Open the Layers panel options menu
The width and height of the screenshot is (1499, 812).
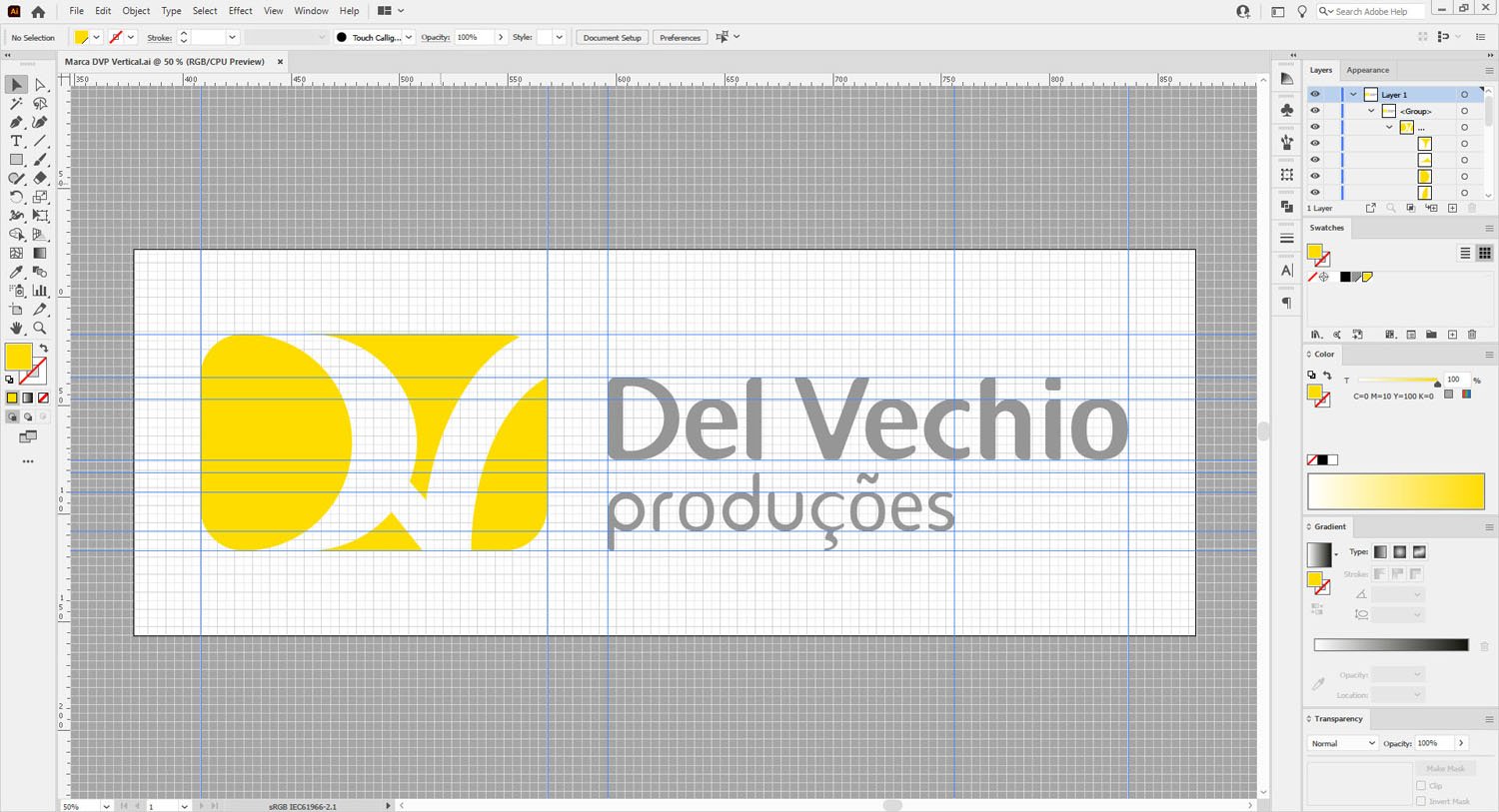pyautogui.click(x=1488, y=70)
